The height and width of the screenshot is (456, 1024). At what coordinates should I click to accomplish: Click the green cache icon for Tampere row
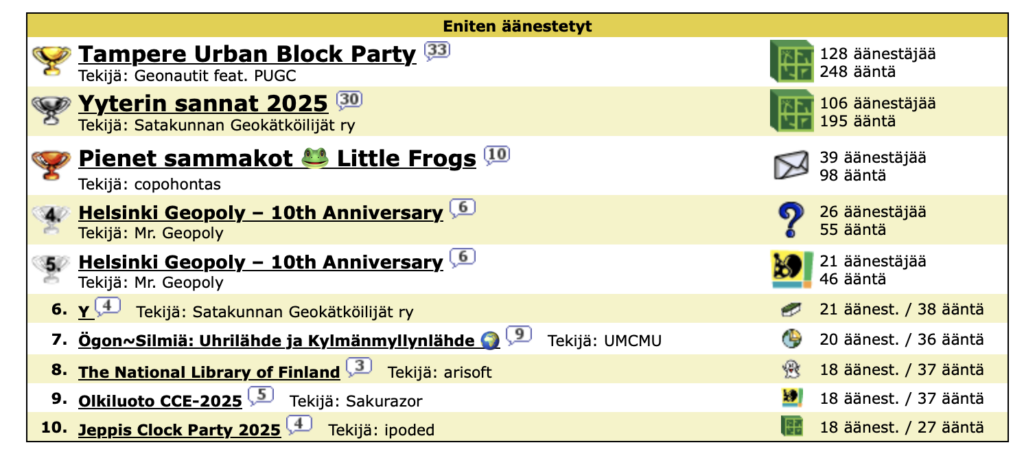[x=792, y=62]
